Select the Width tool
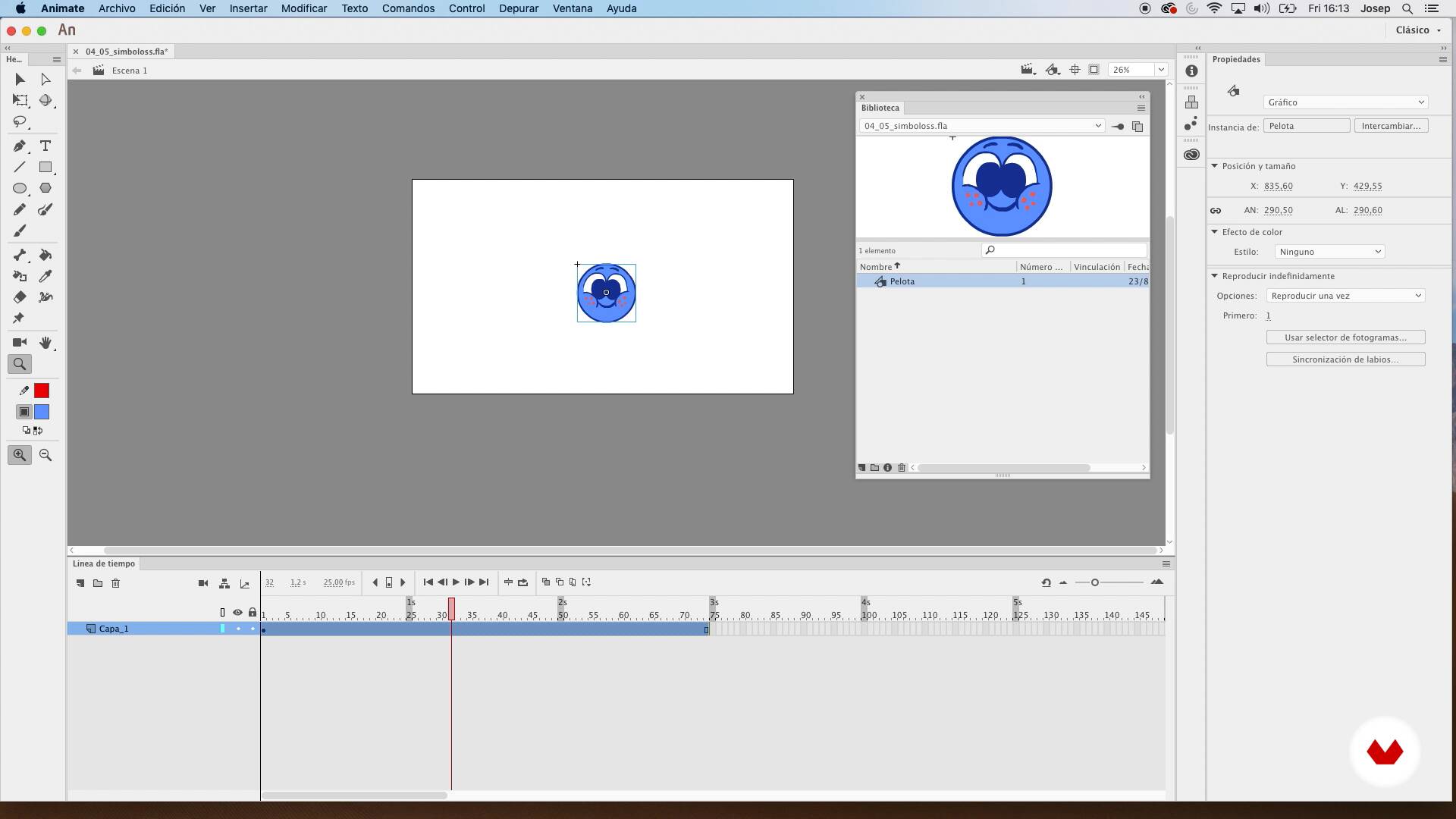Screen dimensions: 1456x819 click(x=45, y=297)
